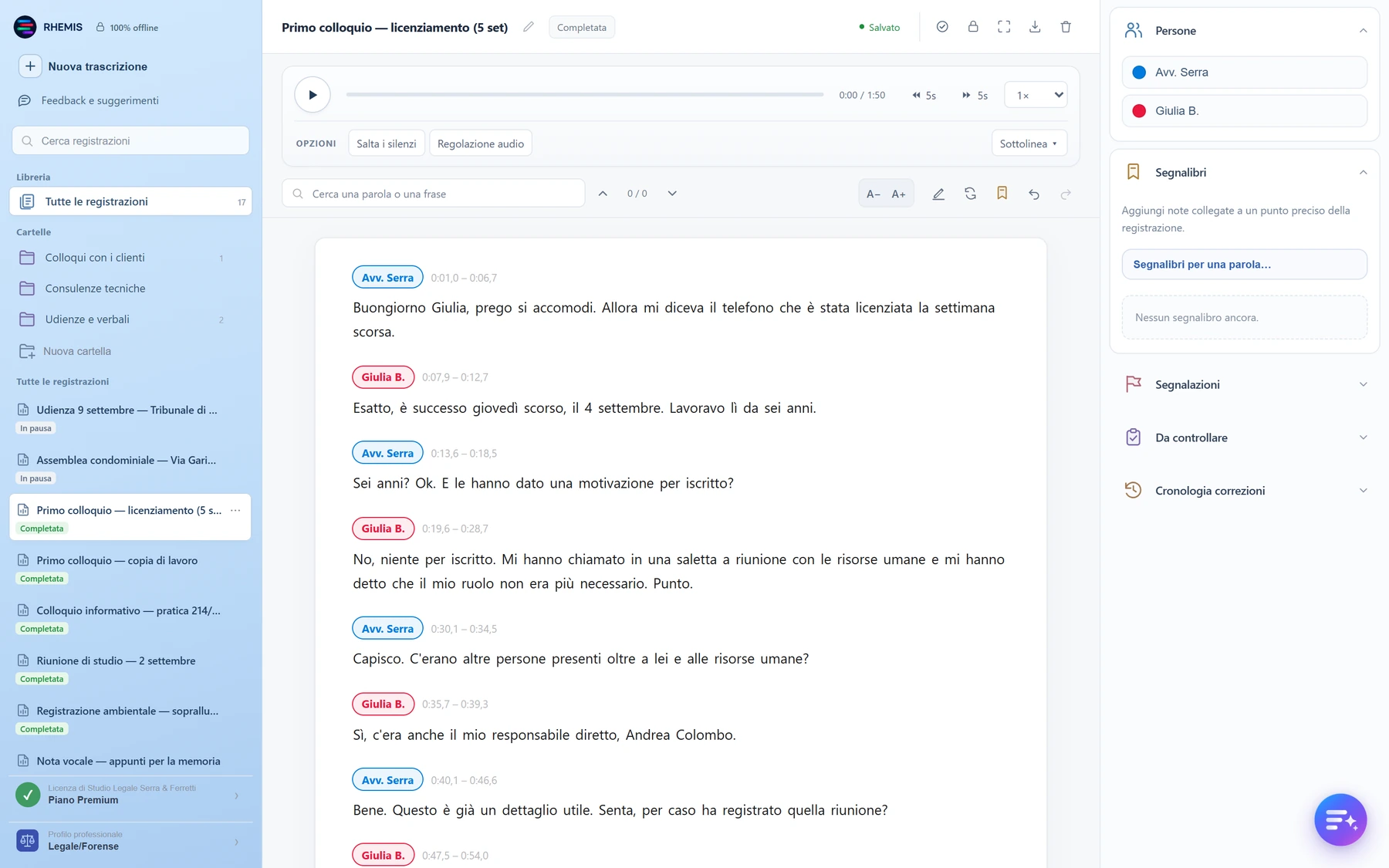The width and height of the screenshot is (1389, 868).
Task: Add a bookmark from the toolbar
Action: pos(1002,194)
